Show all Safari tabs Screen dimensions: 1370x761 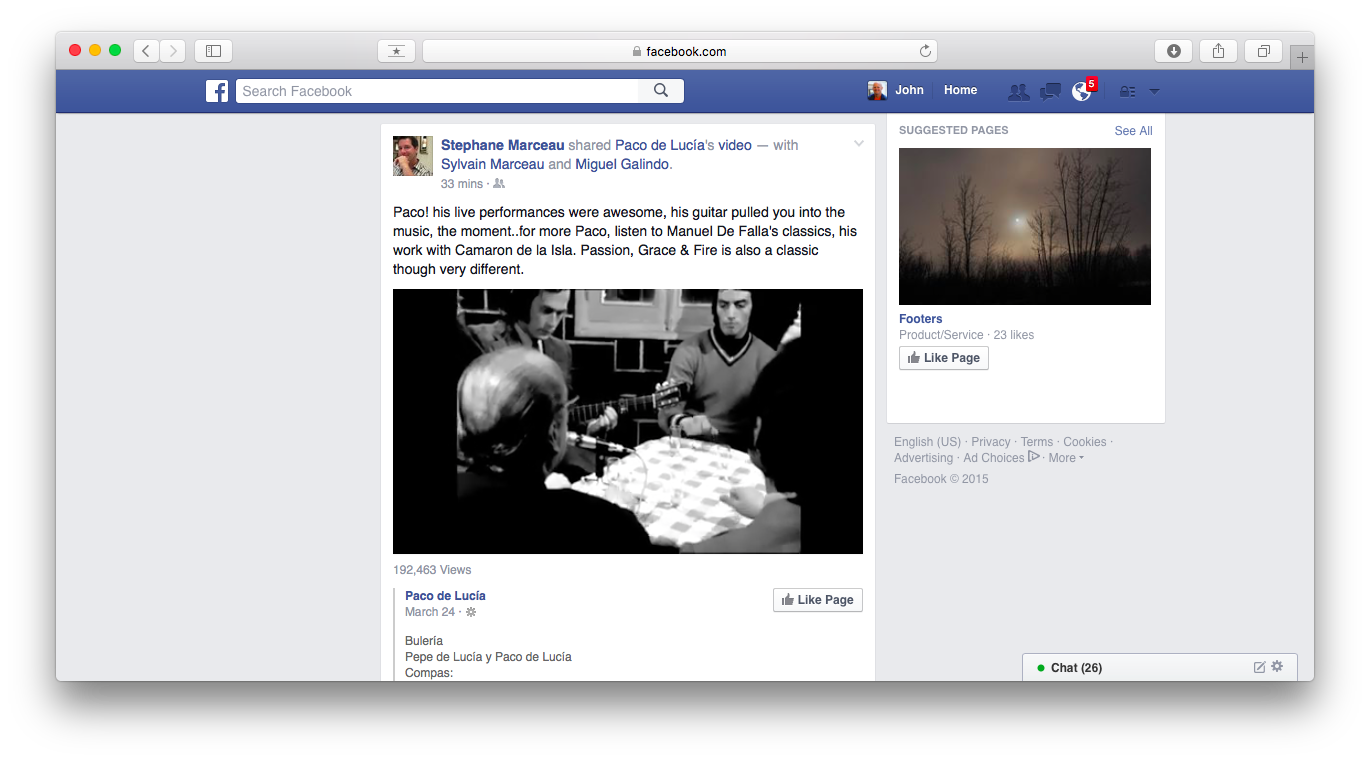1263,51
